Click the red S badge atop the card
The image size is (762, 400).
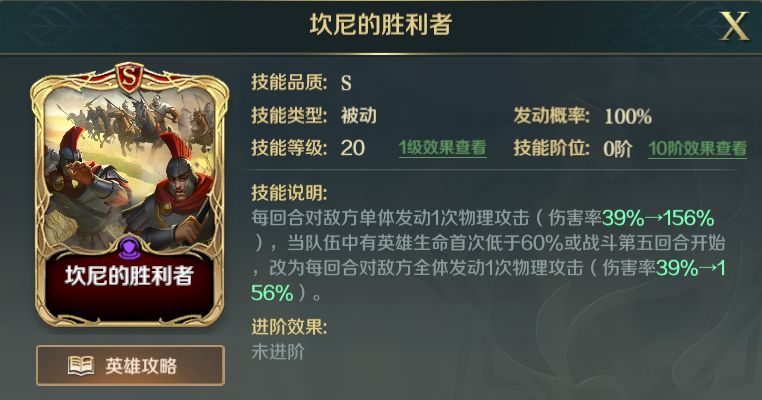point(129,79)
